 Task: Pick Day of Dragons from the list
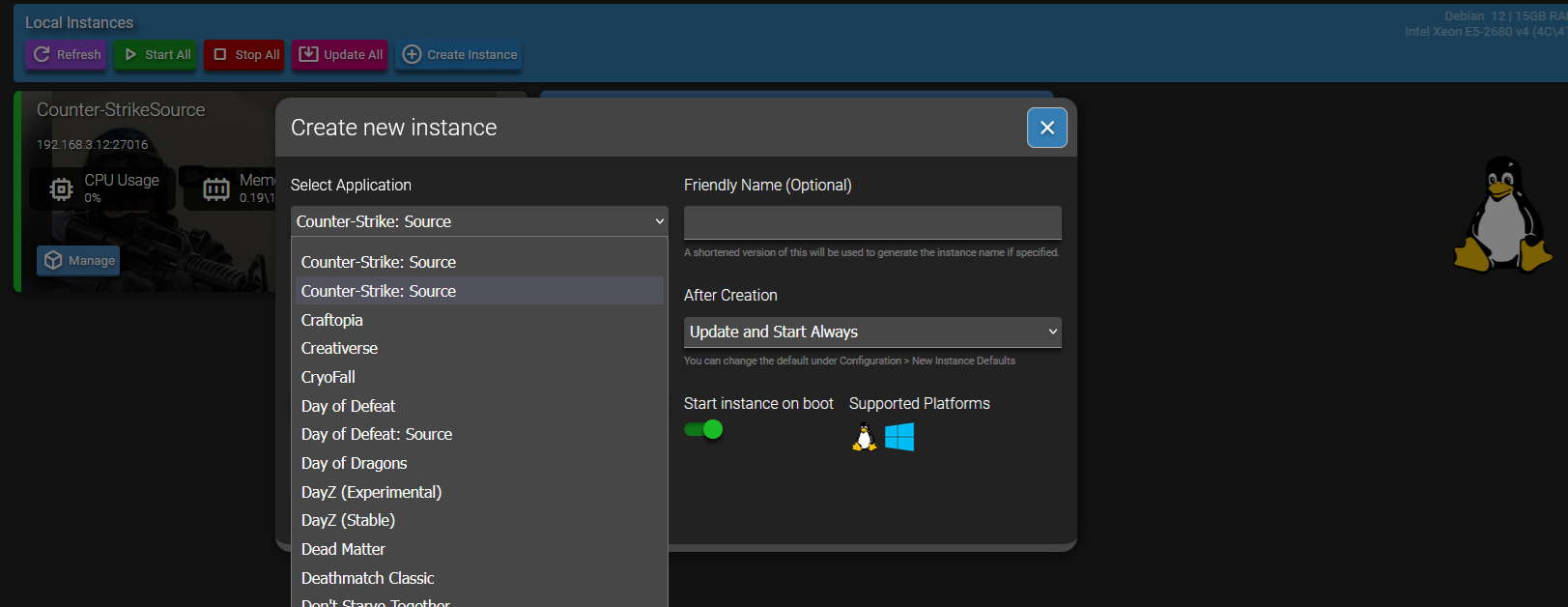(479, 463)
